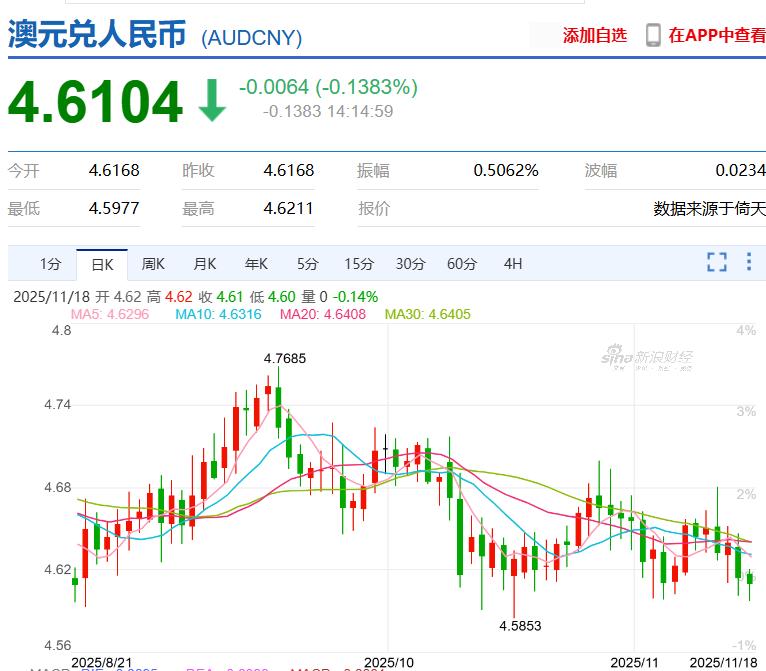Switch to the 周K weekly chart tab
This screenshot has width=766, height=671.
click(153, 264)
